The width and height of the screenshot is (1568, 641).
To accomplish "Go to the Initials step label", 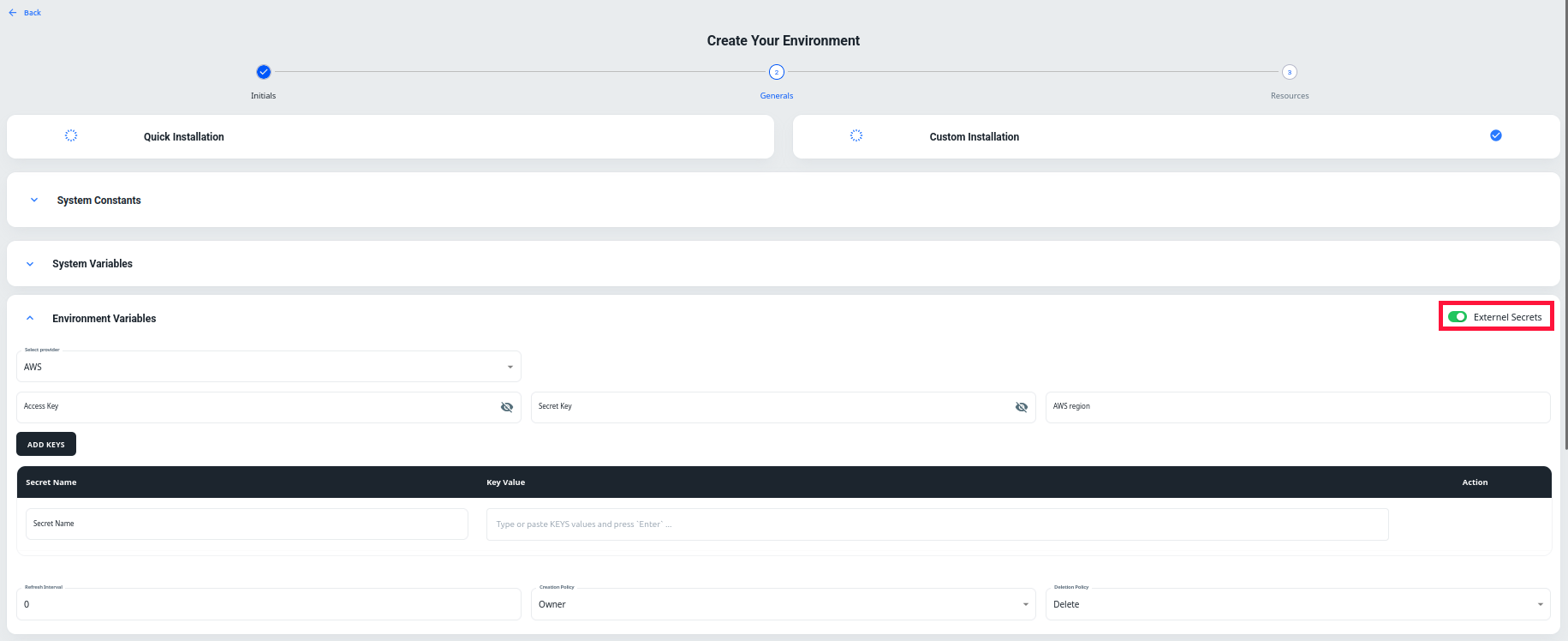I will click(x=264, y=96).
